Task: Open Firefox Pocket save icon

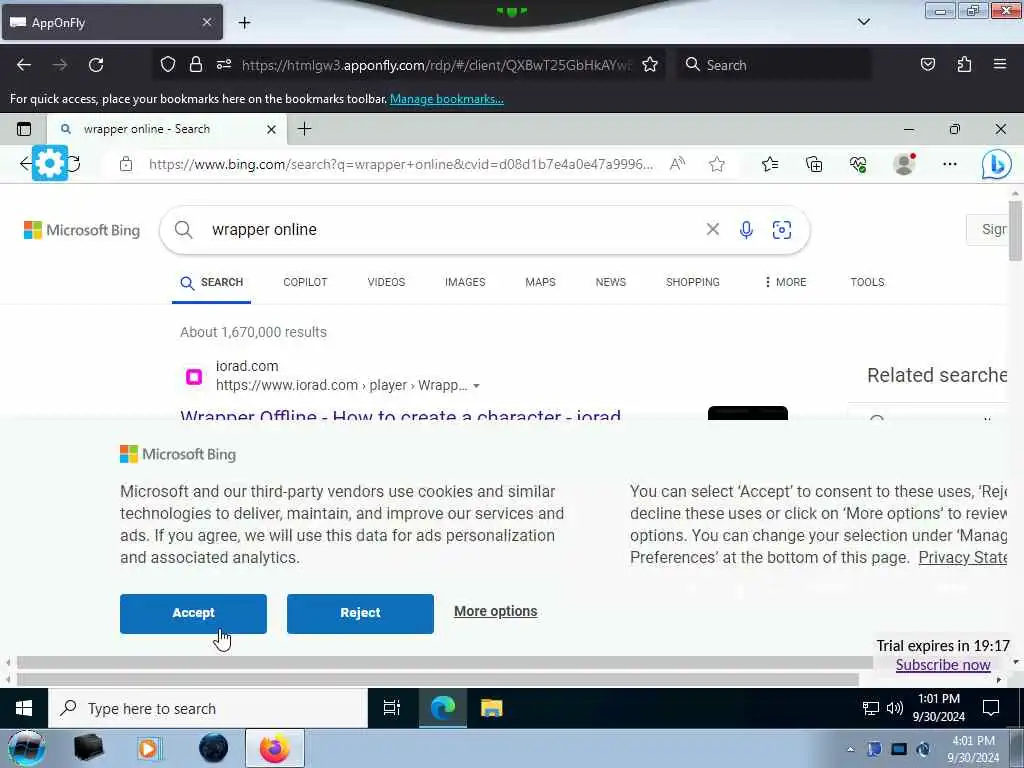Action: click(x=927, y=65)
